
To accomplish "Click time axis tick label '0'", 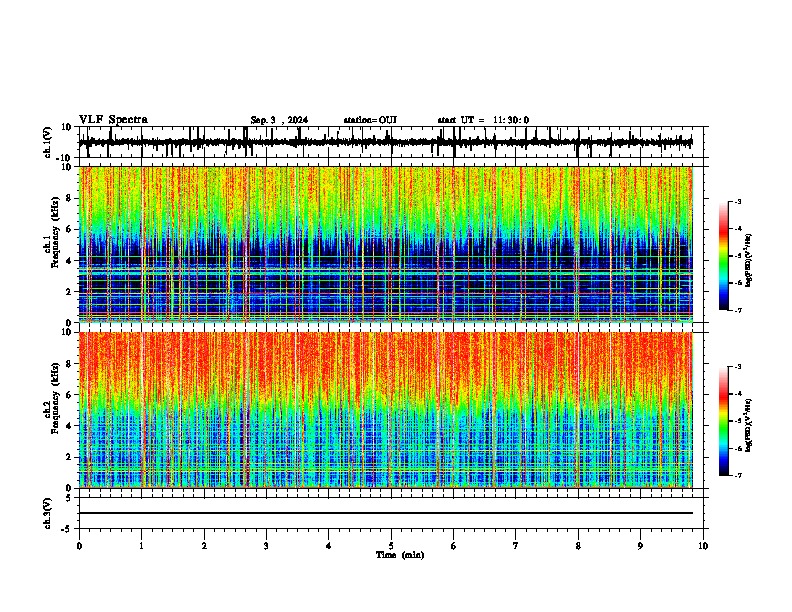I will pyautogui.click(x=79, y=546).
